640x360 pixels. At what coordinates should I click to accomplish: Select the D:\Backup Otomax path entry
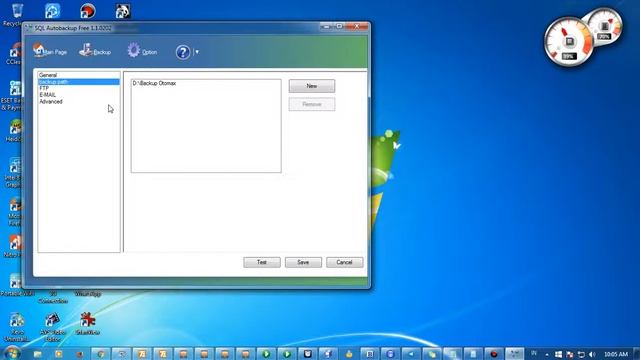(154, 83)
